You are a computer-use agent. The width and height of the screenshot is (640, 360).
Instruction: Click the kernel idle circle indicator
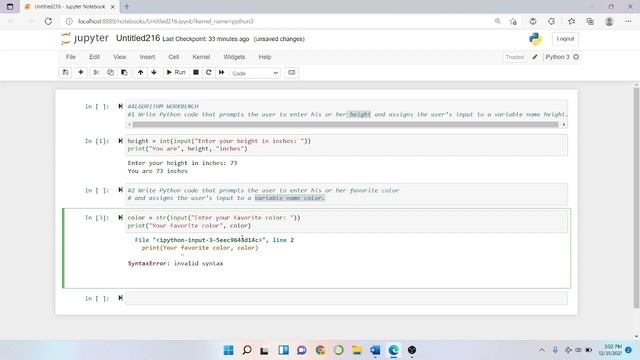576,57
